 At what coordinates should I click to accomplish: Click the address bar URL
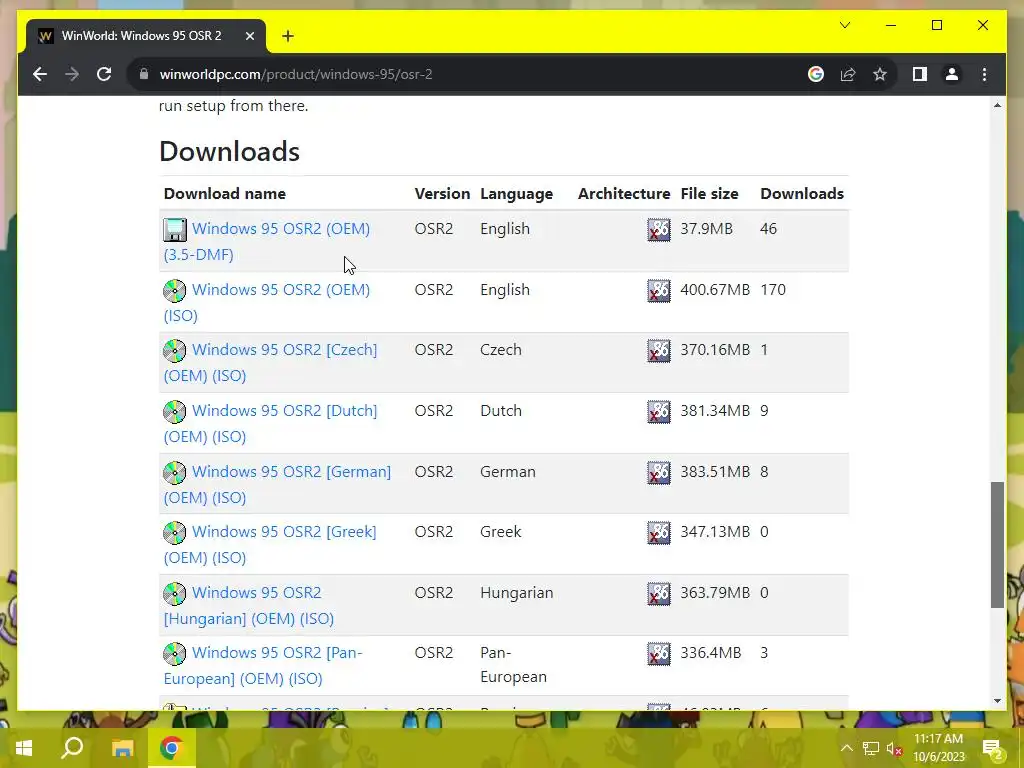[x=296, y=74]
